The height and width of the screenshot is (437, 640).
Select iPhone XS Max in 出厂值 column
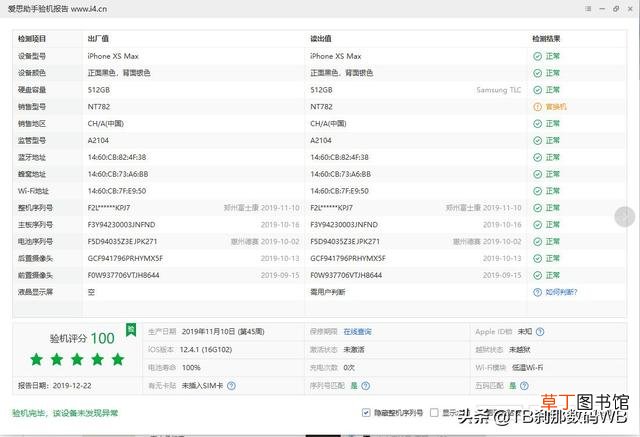pyautogui.click(x=113, y=56)
